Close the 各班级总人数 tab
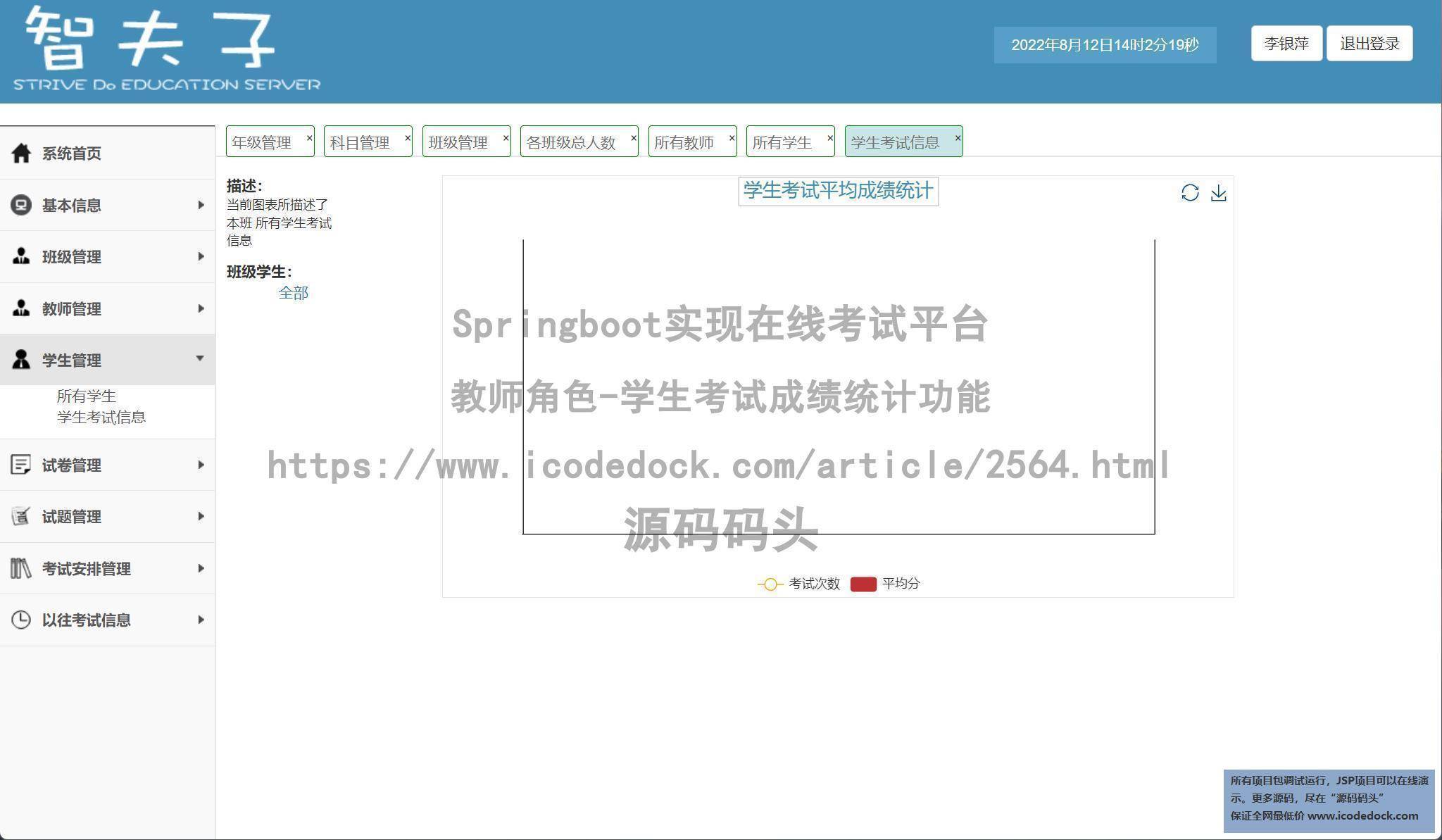Screen dimensions: 1442x840 [x=634, y=138]
